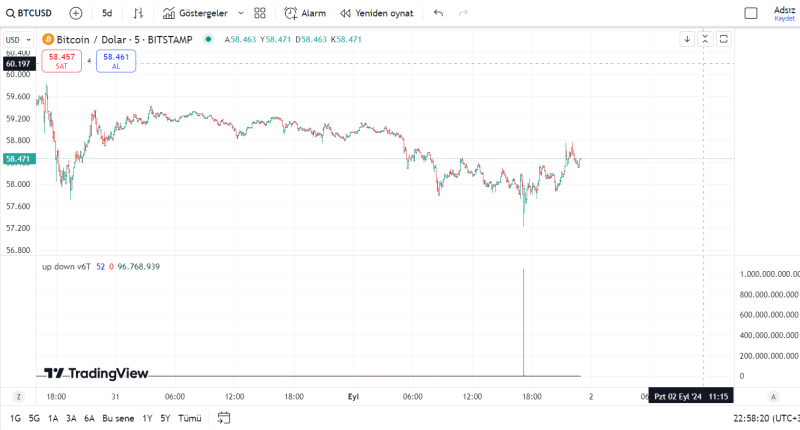Click the add symbol plus icon
The image size is (800, 430).
(x=76, y=14)
